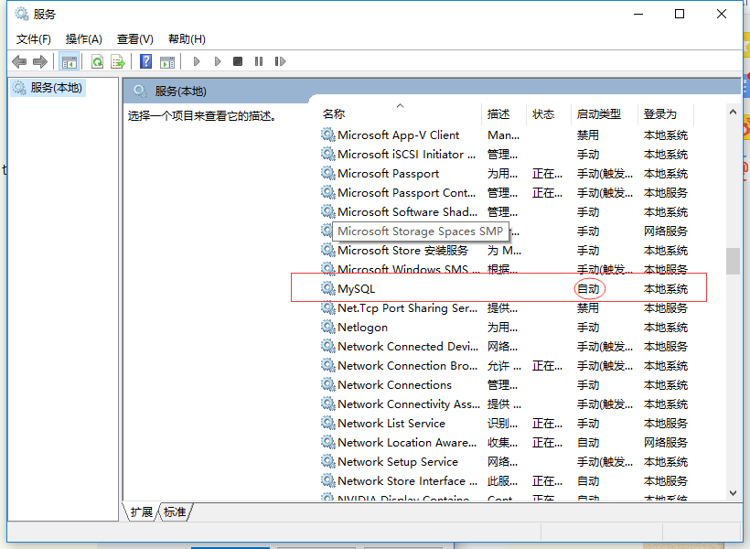Maximize the 服务 window
This screenshot has width=750, height=549.
click(679, 14)
